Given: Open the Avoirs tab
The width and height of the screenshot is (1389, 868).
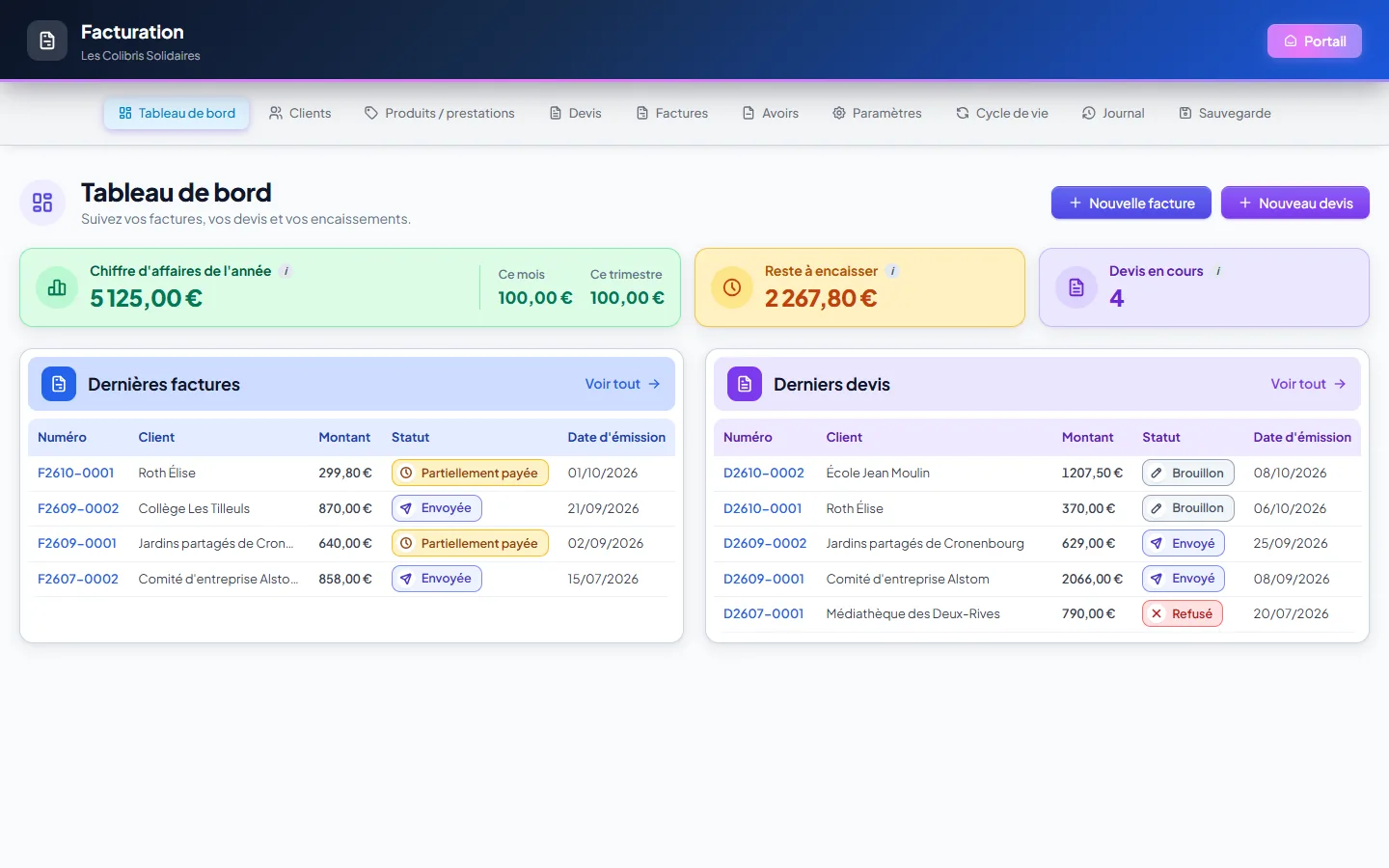Looking at the screenshot, I should pyautogui.click(x=771, y=113).
